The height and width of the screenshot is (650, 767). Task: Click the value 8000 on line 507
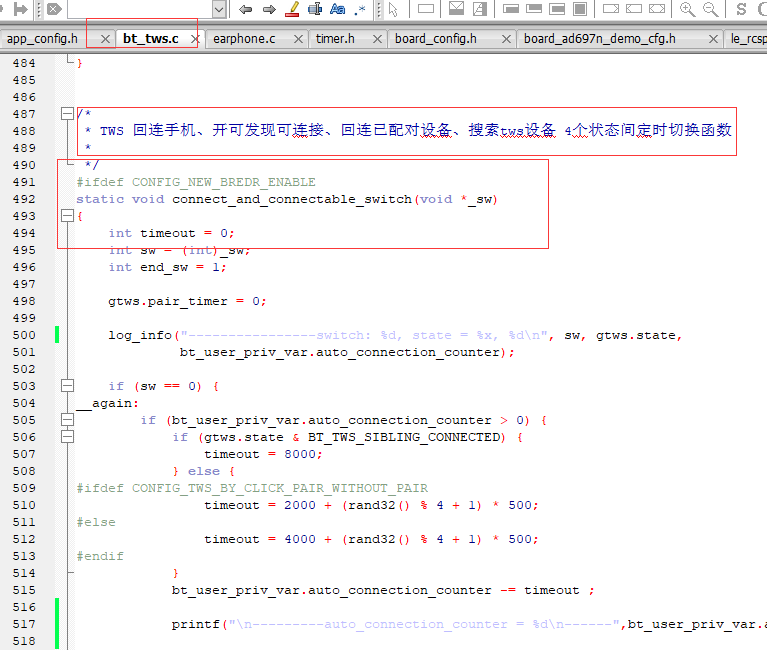tap(300, 454)
